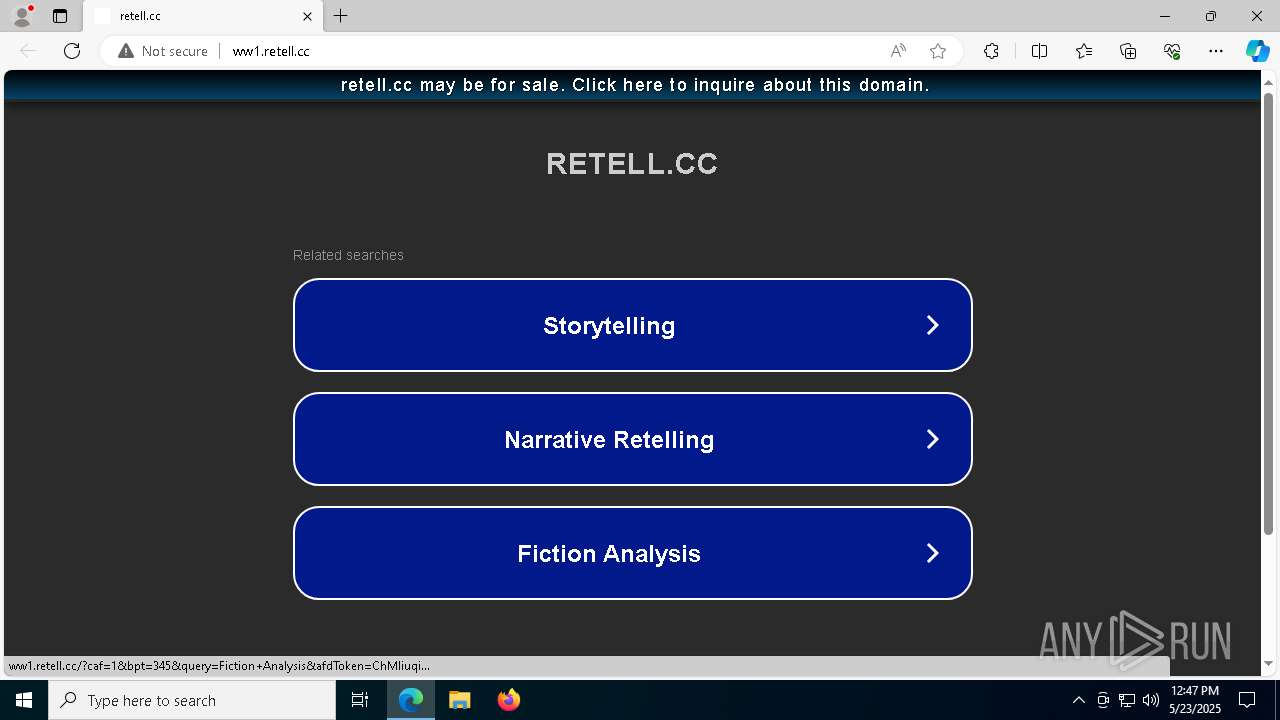Viewport: 1280px width, 720px height.
Task: Open Browser essentials heart icon
Action: (x=1172, y=51)
